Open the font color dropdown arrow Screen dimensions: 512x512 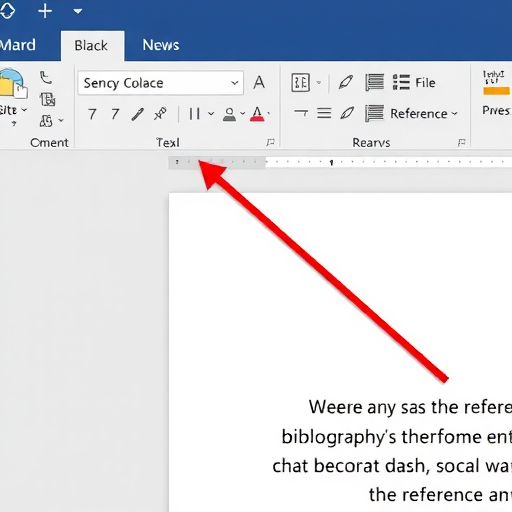click(269, 114)
